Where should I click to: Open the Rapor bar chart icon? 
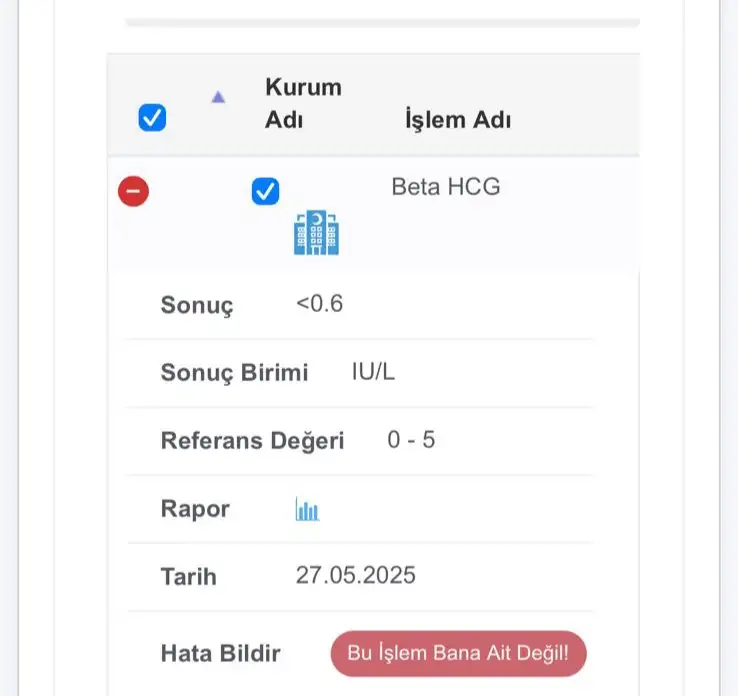click(x=307, y=510)
